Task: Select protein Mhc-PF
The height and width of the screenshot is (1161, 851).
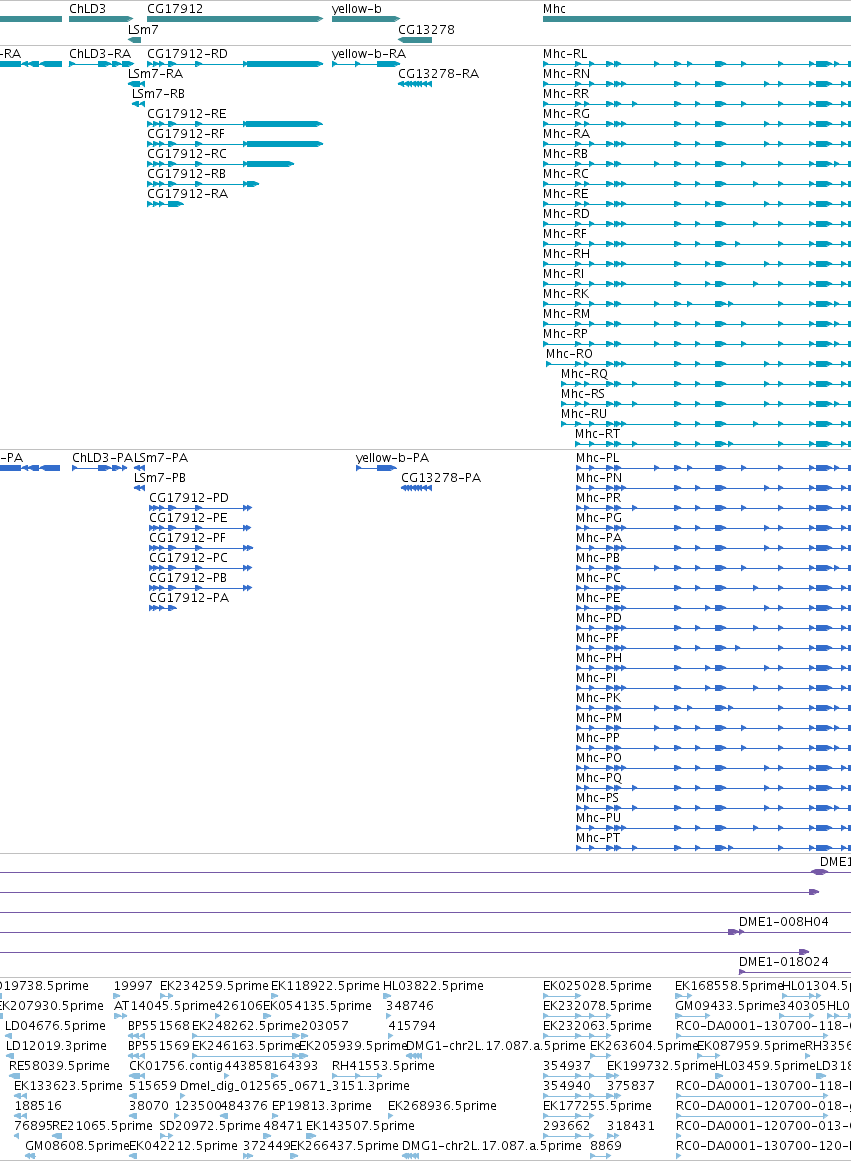Action: [x=598, y=638]
